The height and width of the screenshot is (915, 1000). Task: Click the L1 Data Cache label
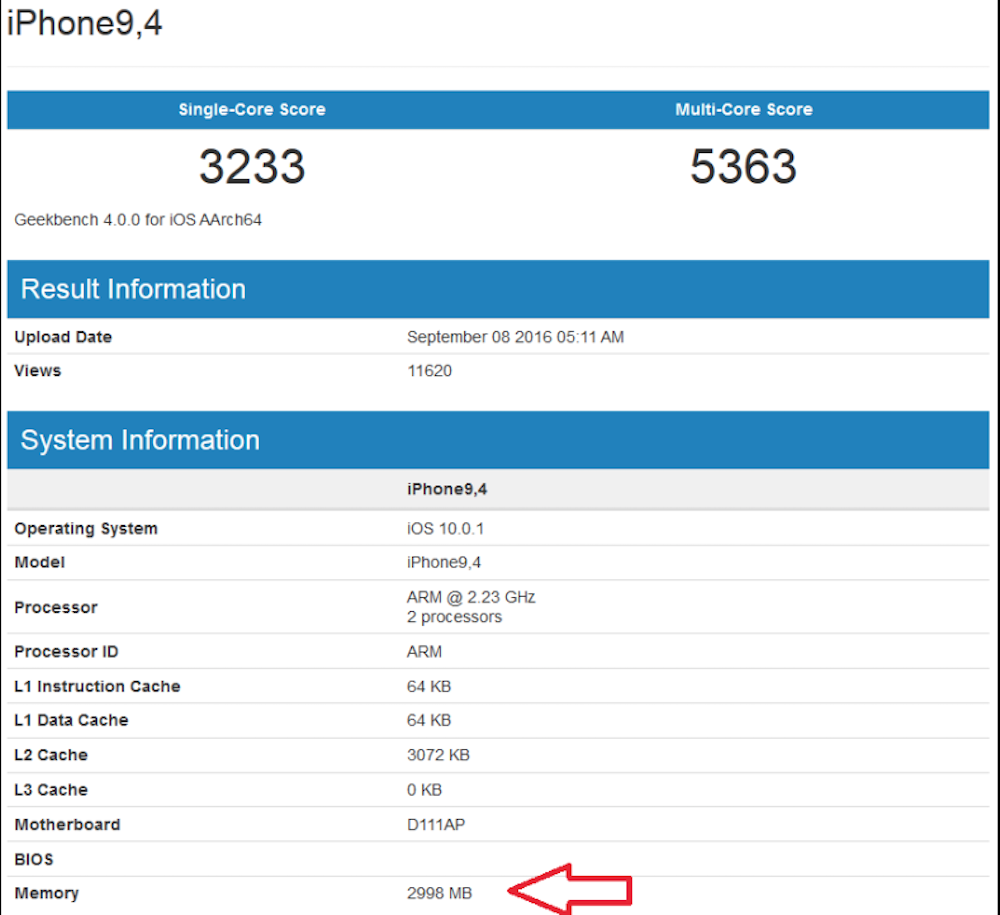pyautogui.click(x=71, y=720)
